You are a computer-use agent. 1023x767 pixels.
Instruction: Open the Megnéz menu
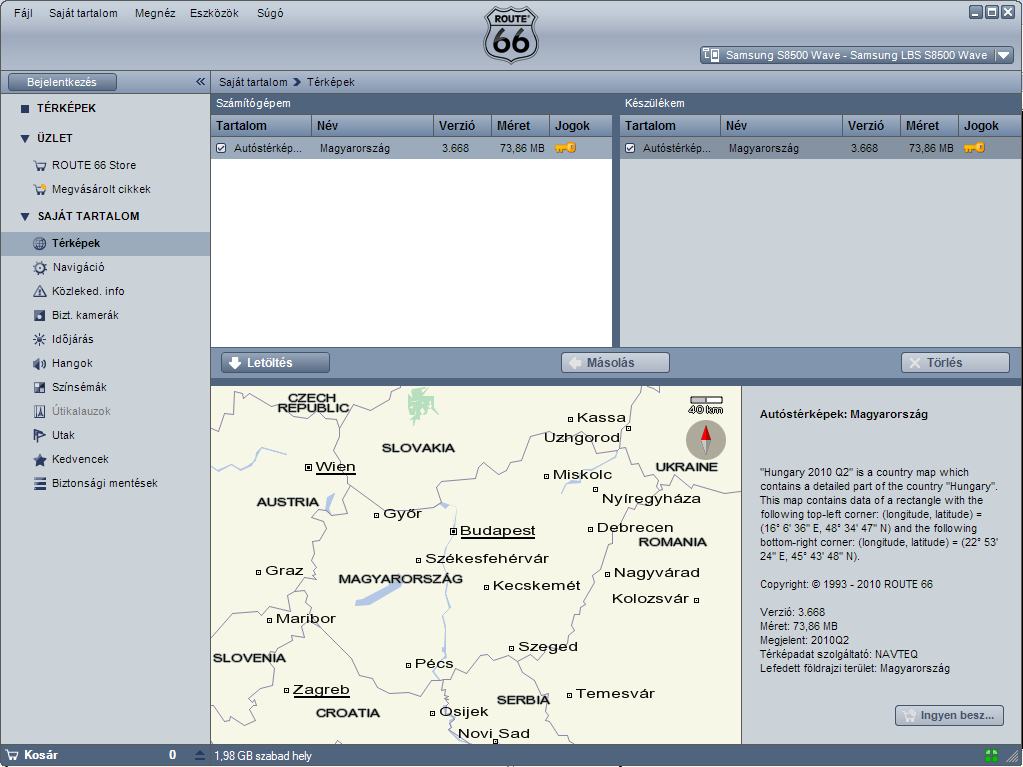coord(155,13)
